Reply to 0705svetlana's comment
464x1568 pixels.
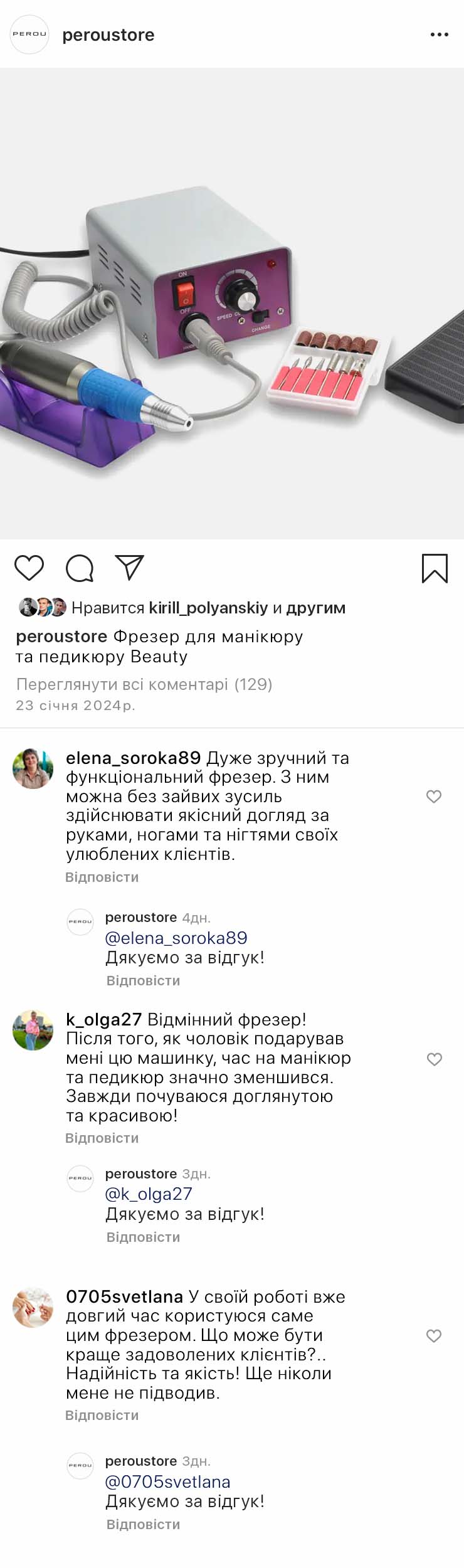click(x=102, y=1415)
